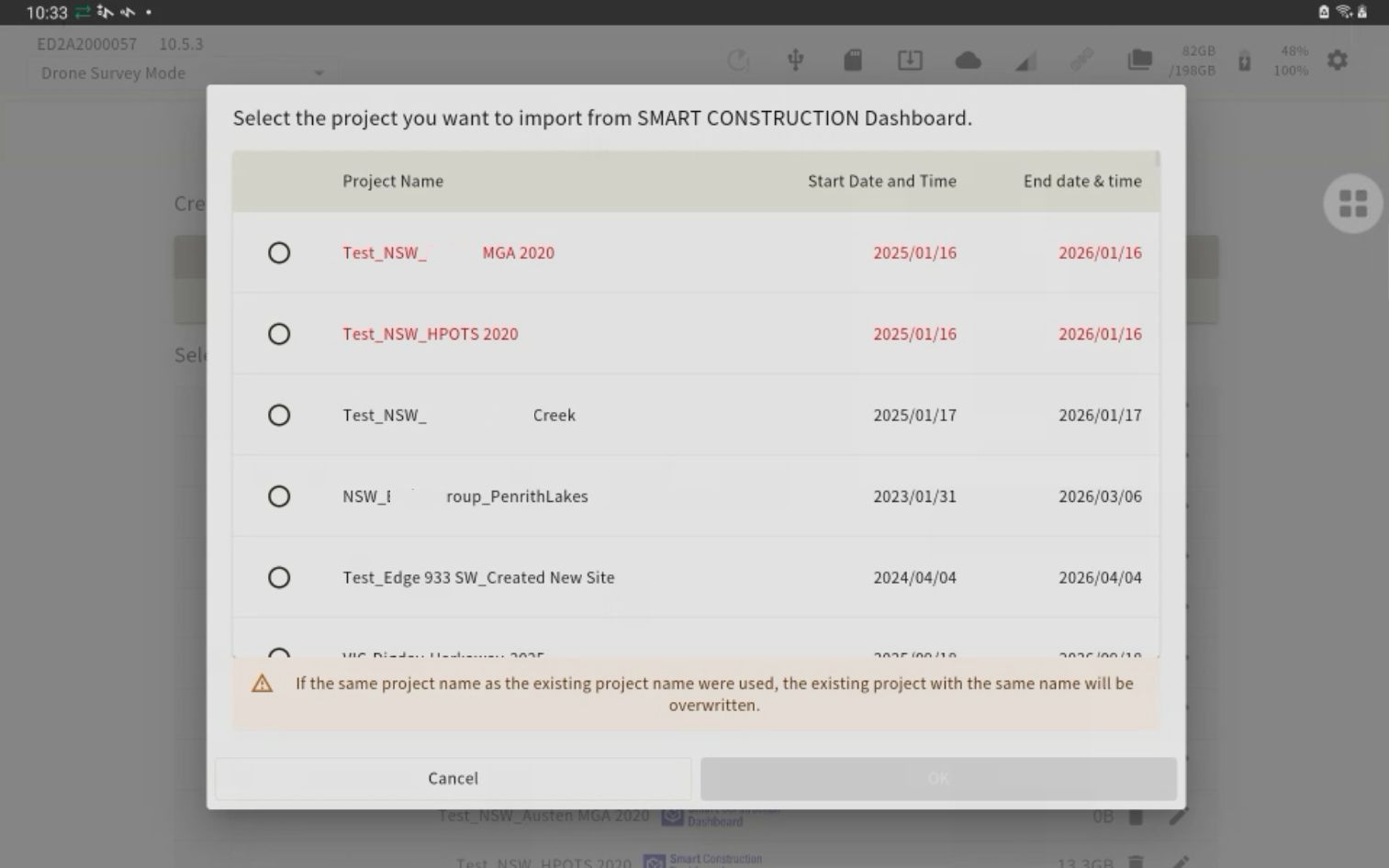This screenshot has height=868, width=1389.
Task: Select the Test_NSW_HPOTS 2020 radio button
Action: 279,334
